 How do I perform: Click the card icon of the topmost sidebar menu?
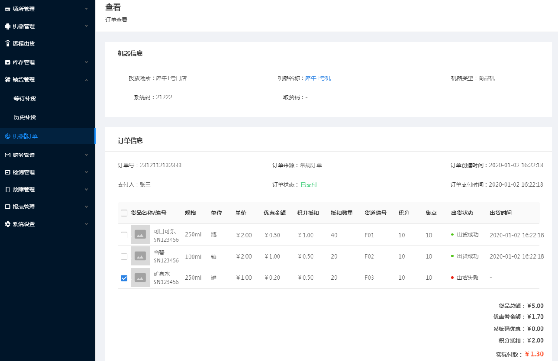coord(7,9)
